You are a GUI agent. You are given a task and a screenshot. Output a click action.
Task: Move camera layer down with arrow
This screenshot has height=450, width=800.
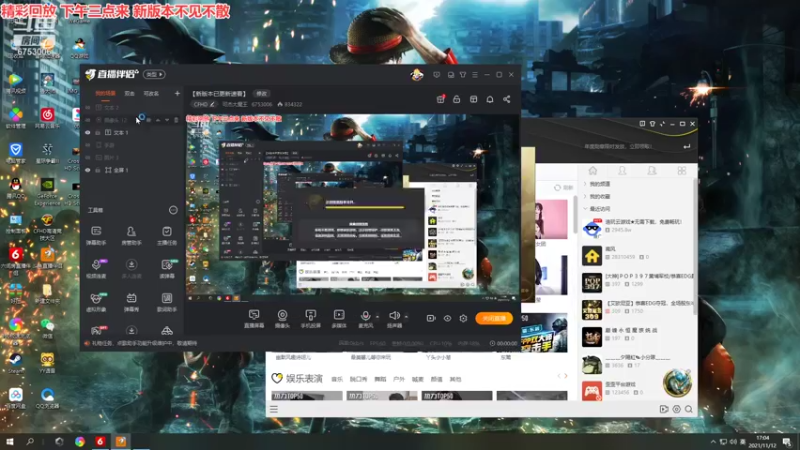167,120
